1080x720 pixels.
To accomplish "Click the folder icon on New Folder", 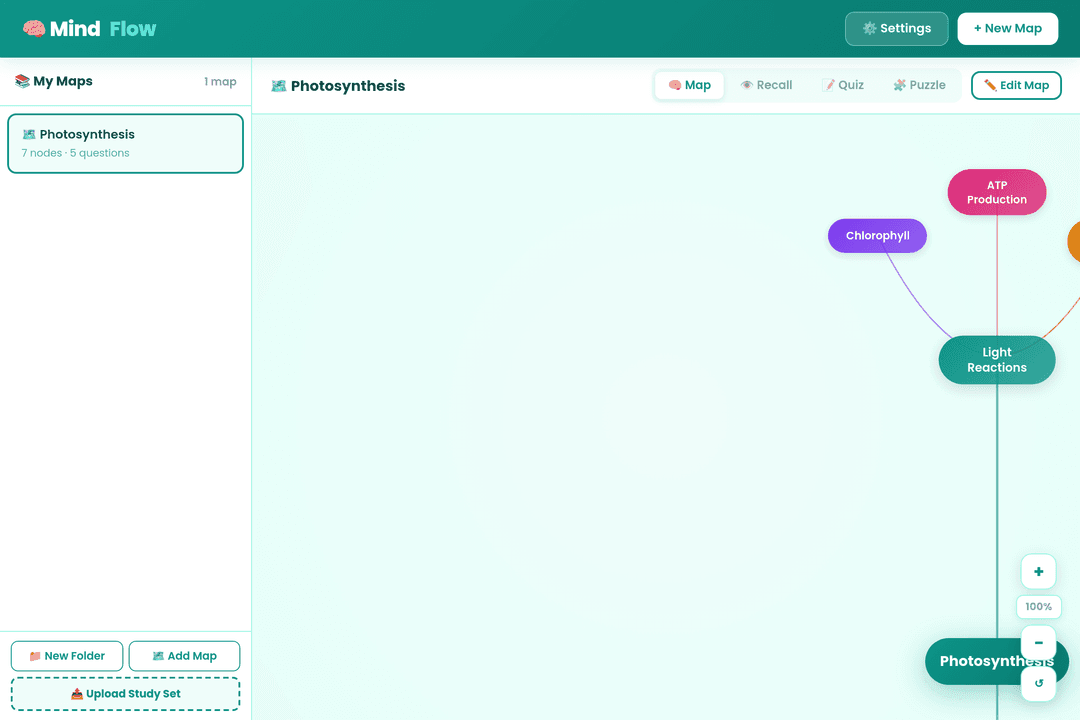I will [x=35, y=656].
